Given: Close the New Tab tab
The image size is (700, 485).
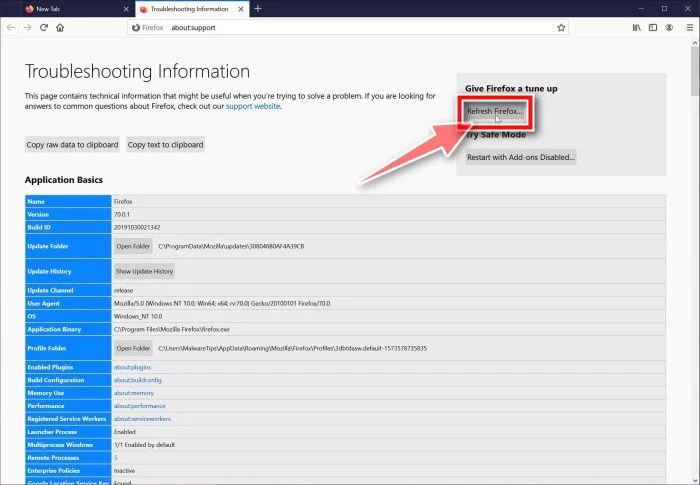Looking at the screenshot, I should tap(126, 9).
